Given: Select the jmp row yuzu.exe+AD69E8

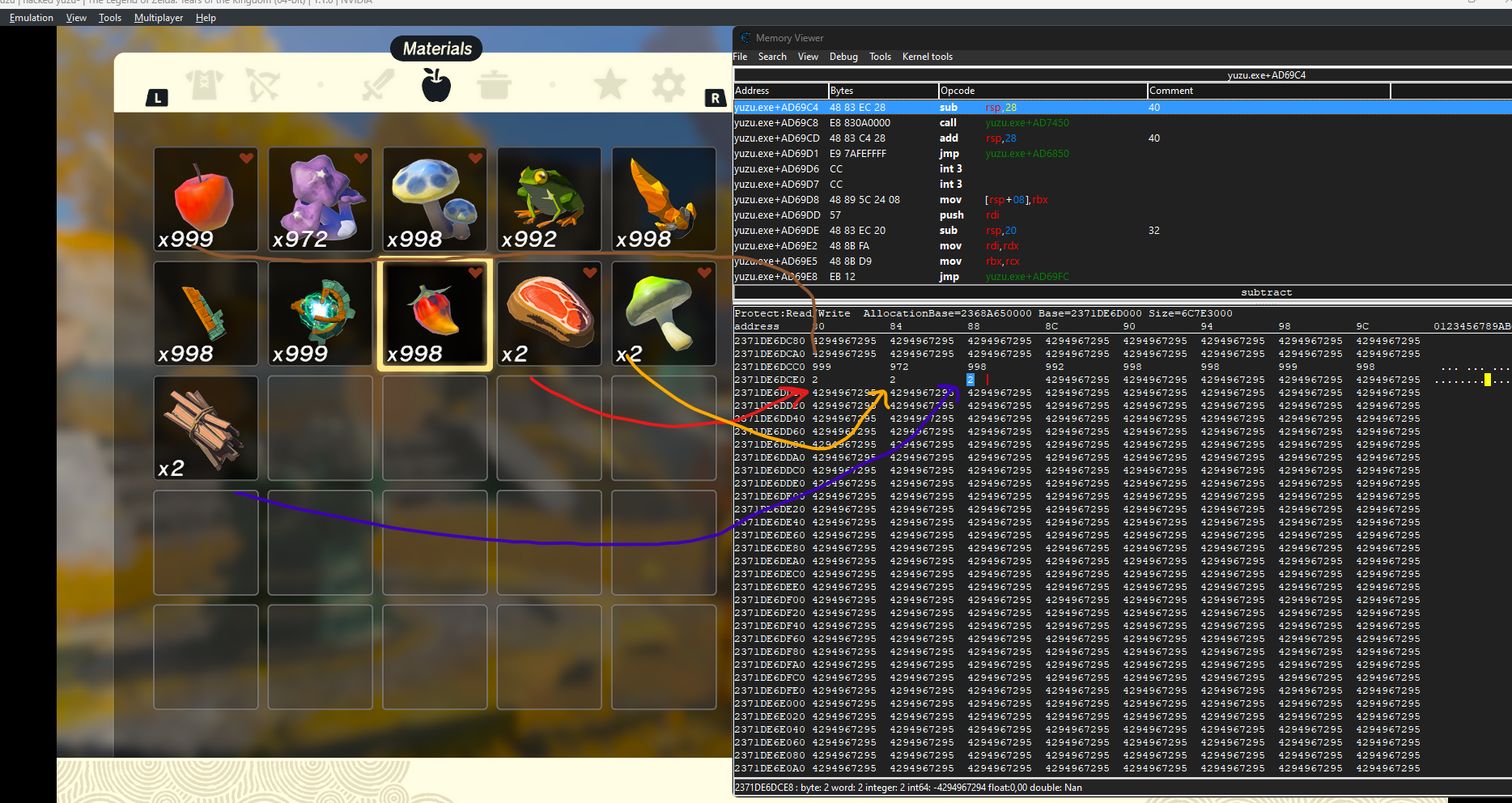Looking at the screenshot, I should [1122, 277].
